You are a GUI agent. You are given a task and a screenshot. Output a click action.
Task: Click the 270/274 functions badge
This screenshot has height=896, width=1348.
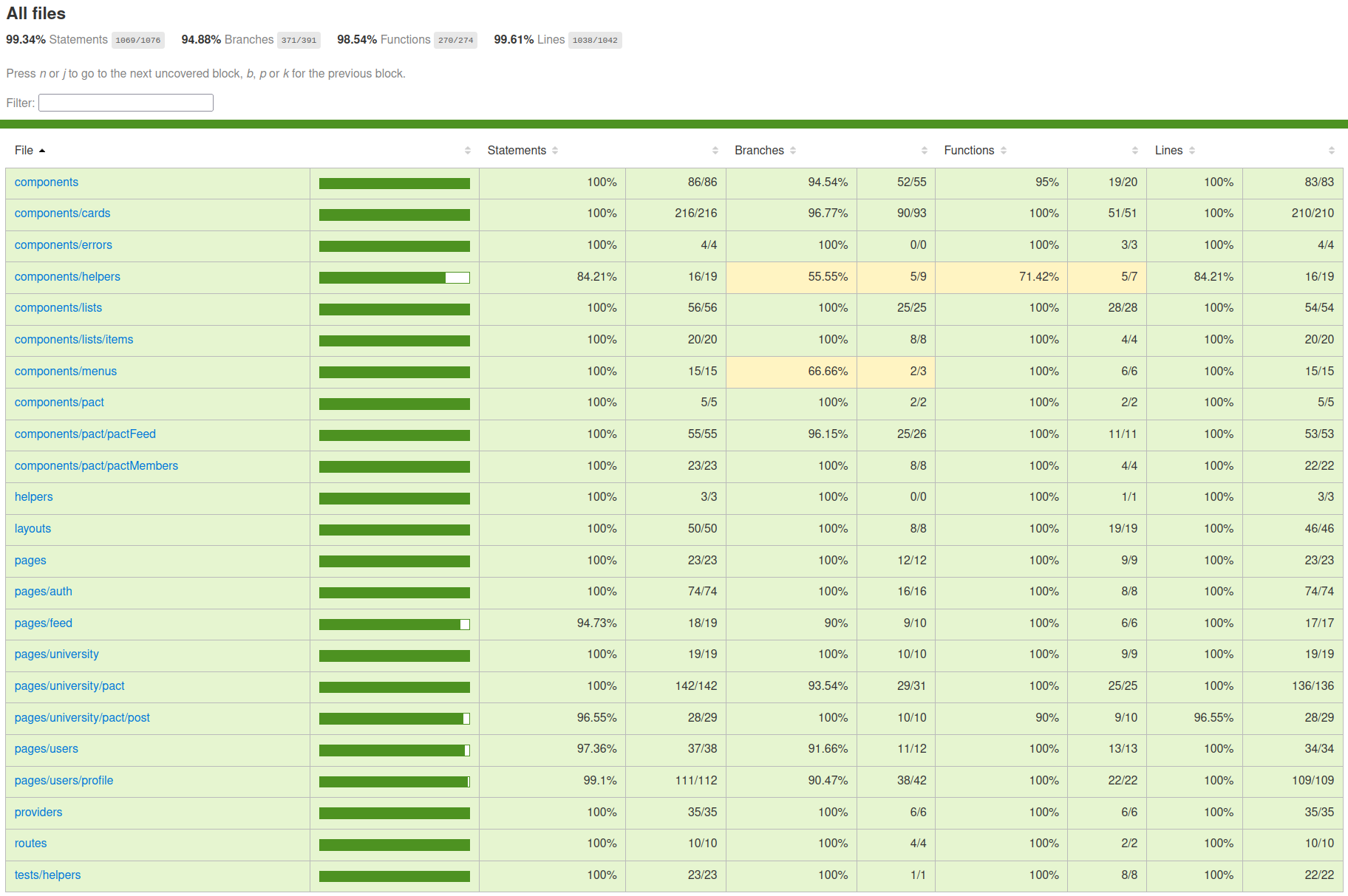455,40
